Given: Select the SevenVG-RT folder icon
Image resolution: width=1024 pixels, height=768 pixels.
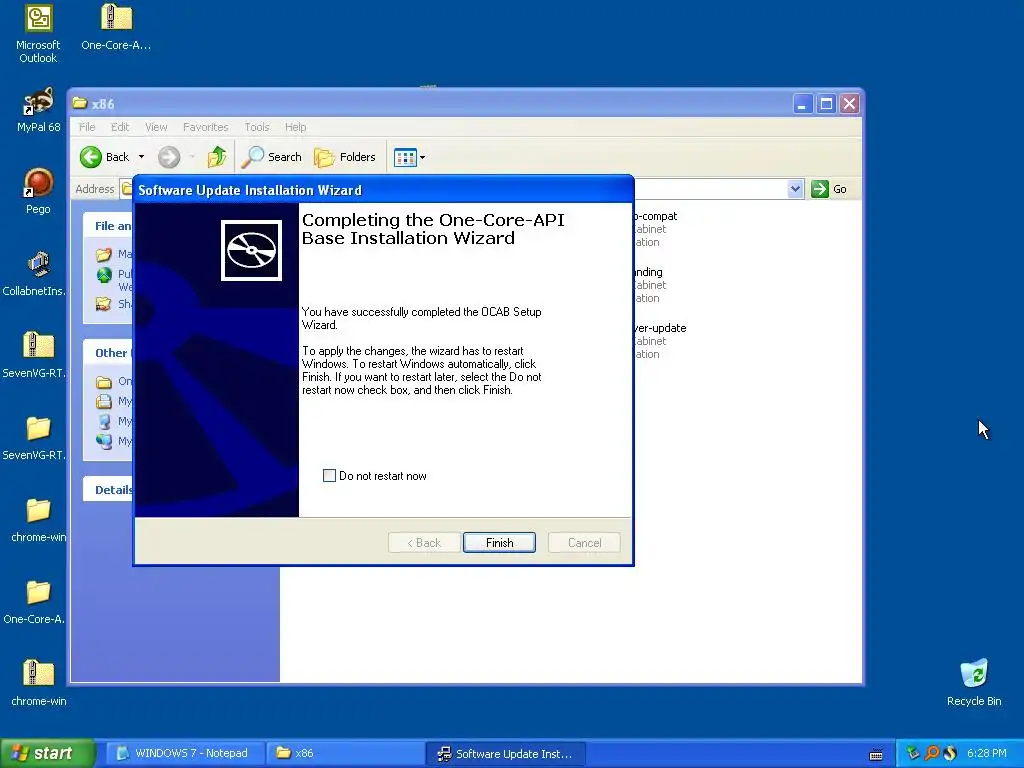Looking at the screenshot, I should click(x=34, y=436).
